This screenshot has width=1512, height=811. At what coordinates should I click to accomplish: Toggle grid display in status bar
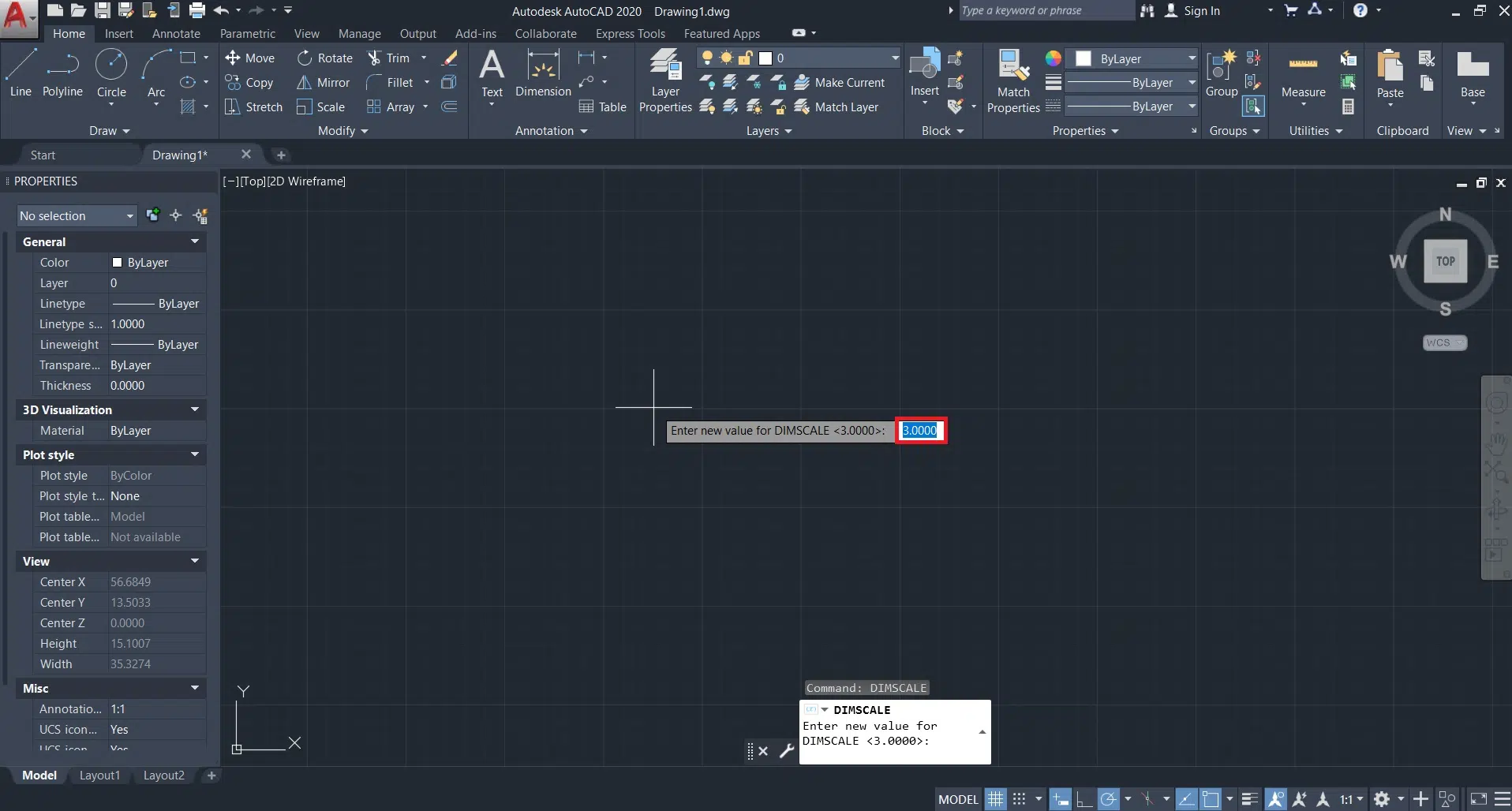[x=996, y=799]
